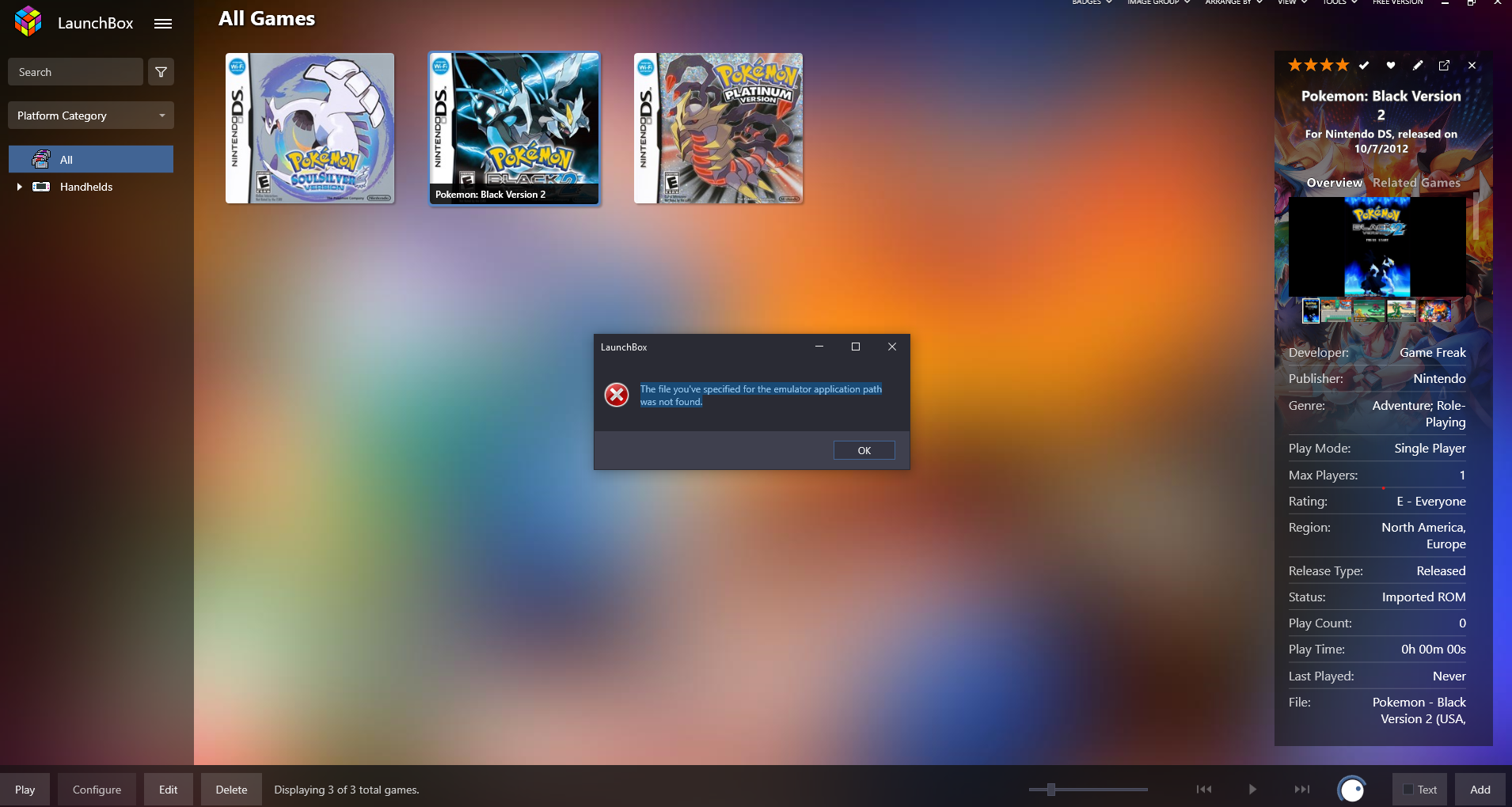Viewport: 1512px width, 807px height.
Task: Click Game Freak developer value
Action: [1432, 353]
